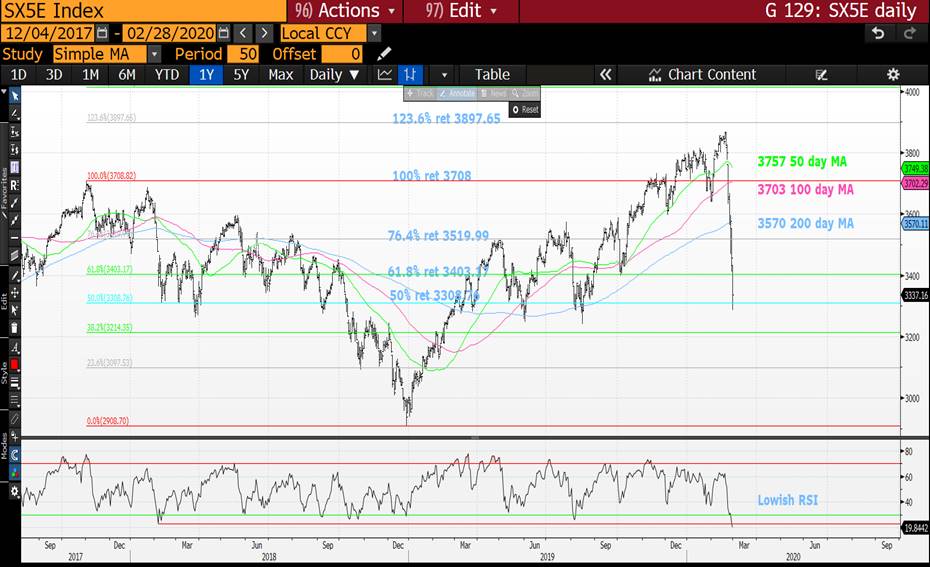Image resolution: width=930 pixels, height=567 pixels.
Task: Click the previous date range arrow
Action: coord(243,33)
